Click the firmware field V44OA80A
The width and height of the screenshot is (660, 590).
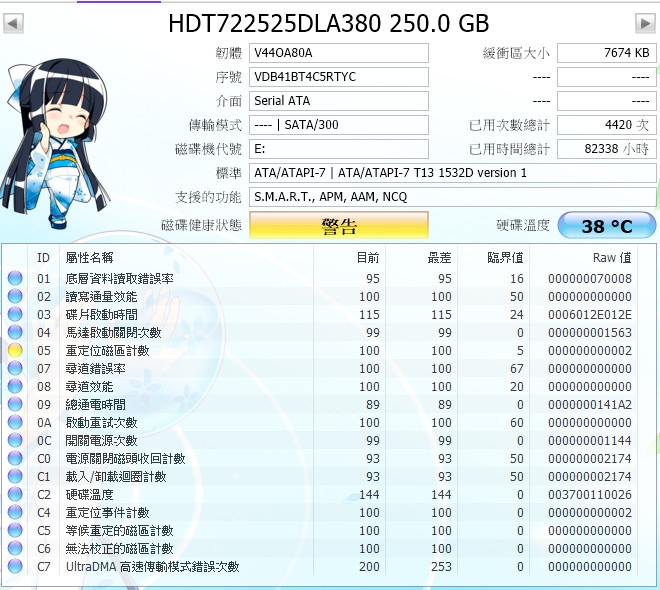click(339, 53)
